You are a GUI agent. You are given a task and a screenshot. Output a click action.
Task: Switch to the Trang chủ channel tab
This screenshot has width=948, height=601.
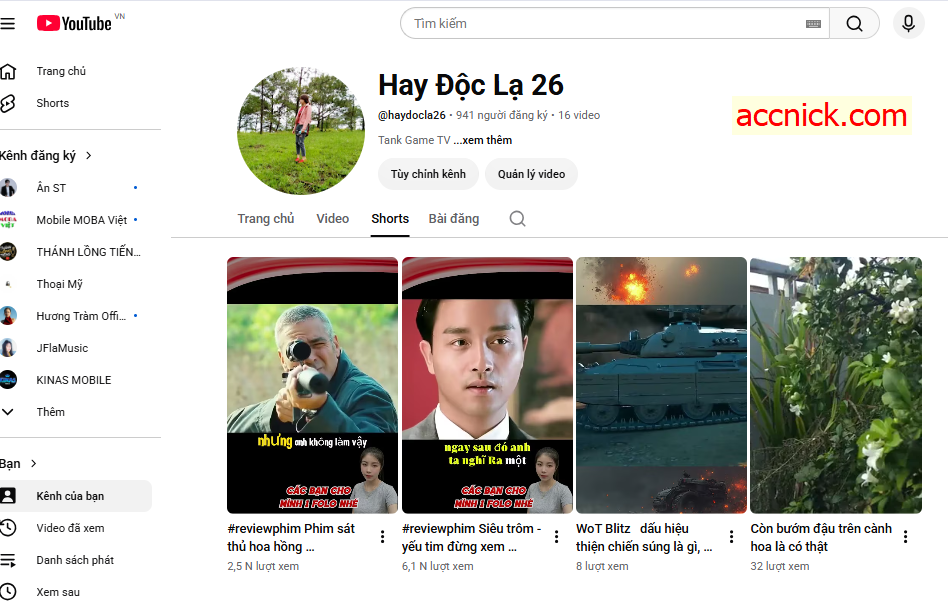click(265, 219)
